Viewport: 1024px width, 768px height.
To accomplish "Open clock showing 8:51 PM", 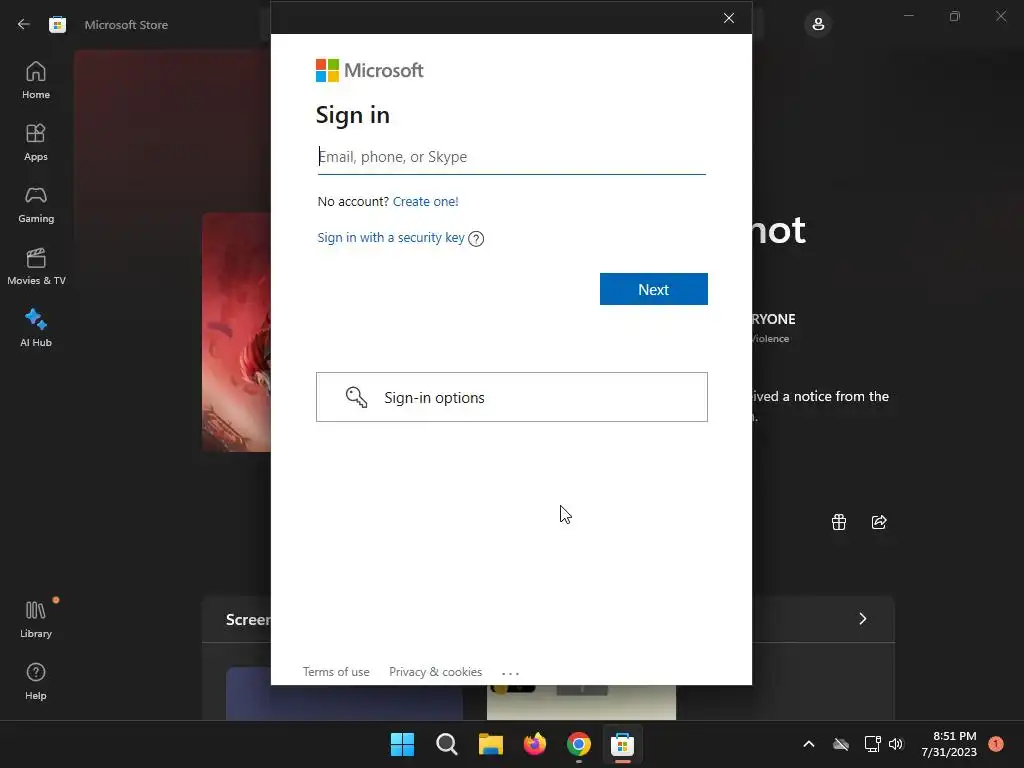I will [949, 744].
